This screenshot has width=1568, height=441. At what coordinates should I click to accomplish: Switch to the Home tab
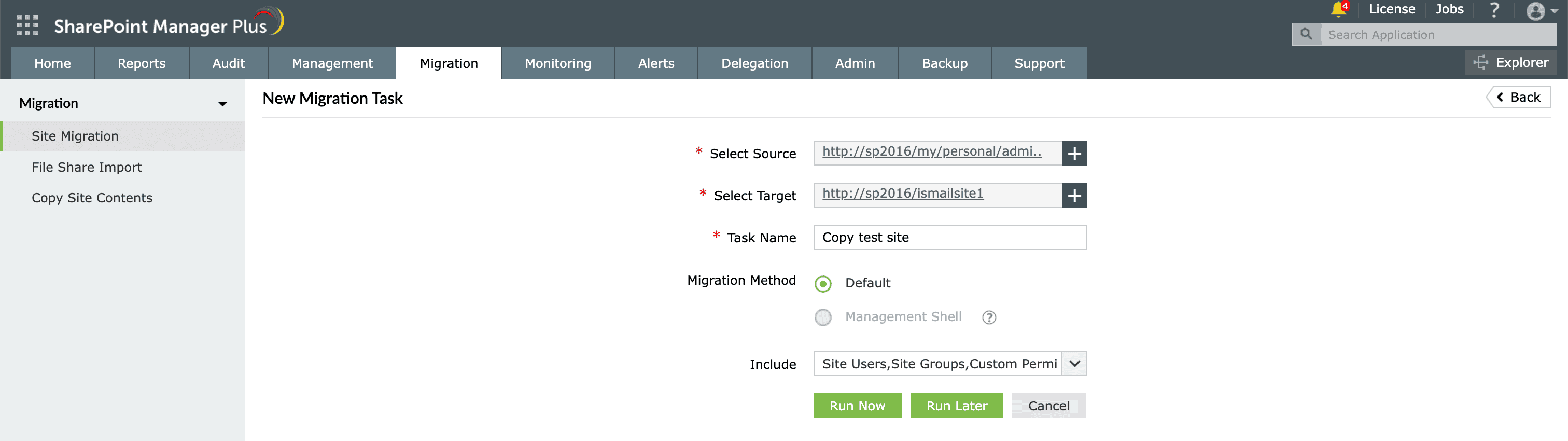point(52,63)
